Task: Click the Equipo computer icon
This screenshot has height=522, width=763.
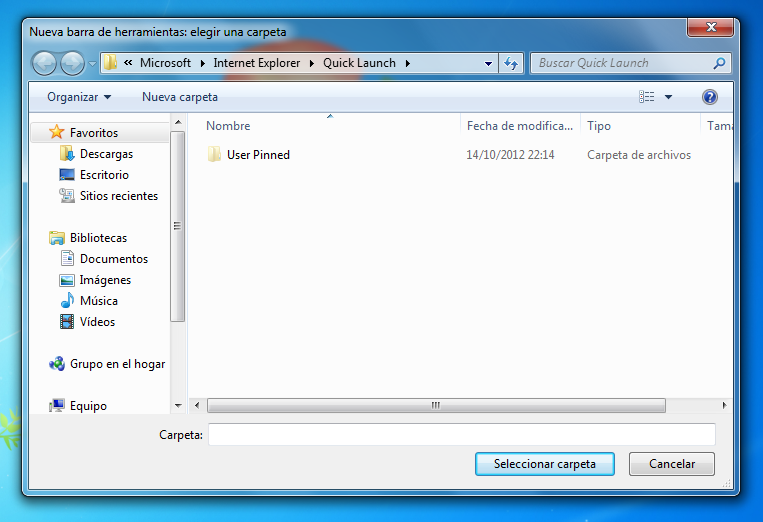Action: (x=57, y=405)
